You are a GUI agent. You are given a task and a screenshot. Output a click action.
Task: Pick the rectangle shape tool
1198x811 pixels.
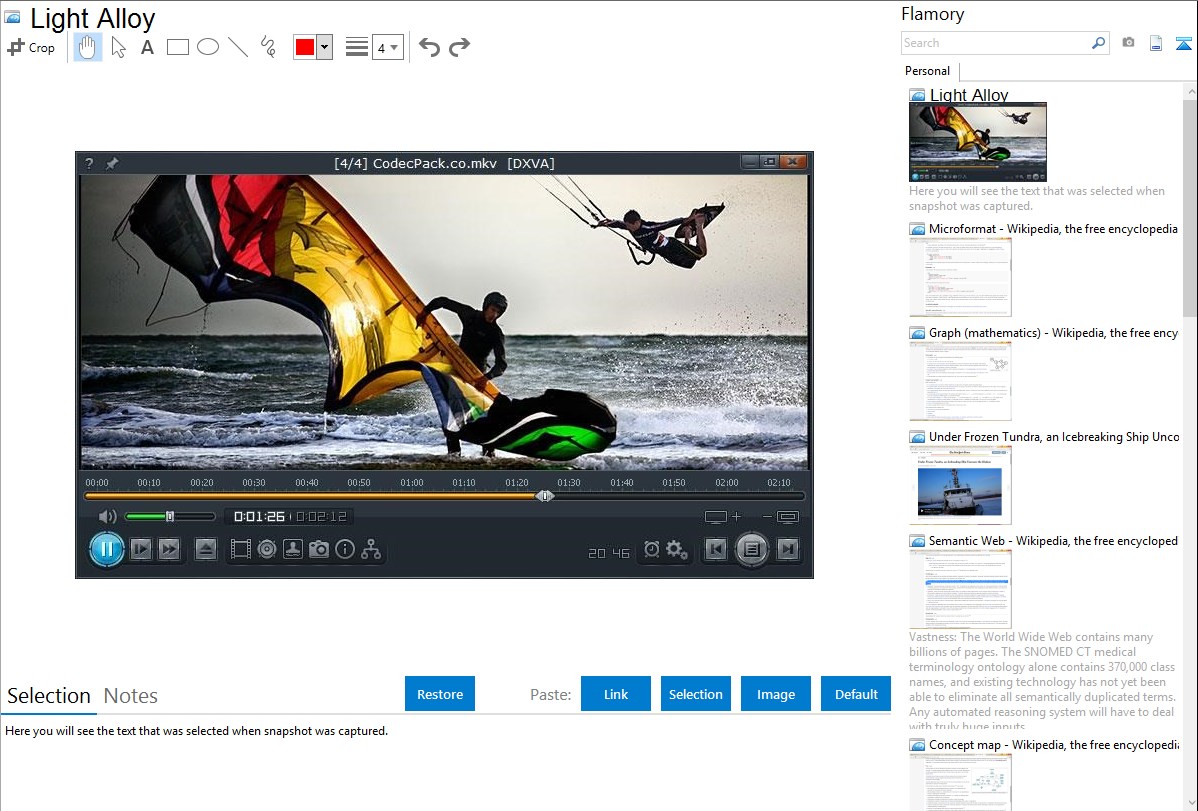178,47
